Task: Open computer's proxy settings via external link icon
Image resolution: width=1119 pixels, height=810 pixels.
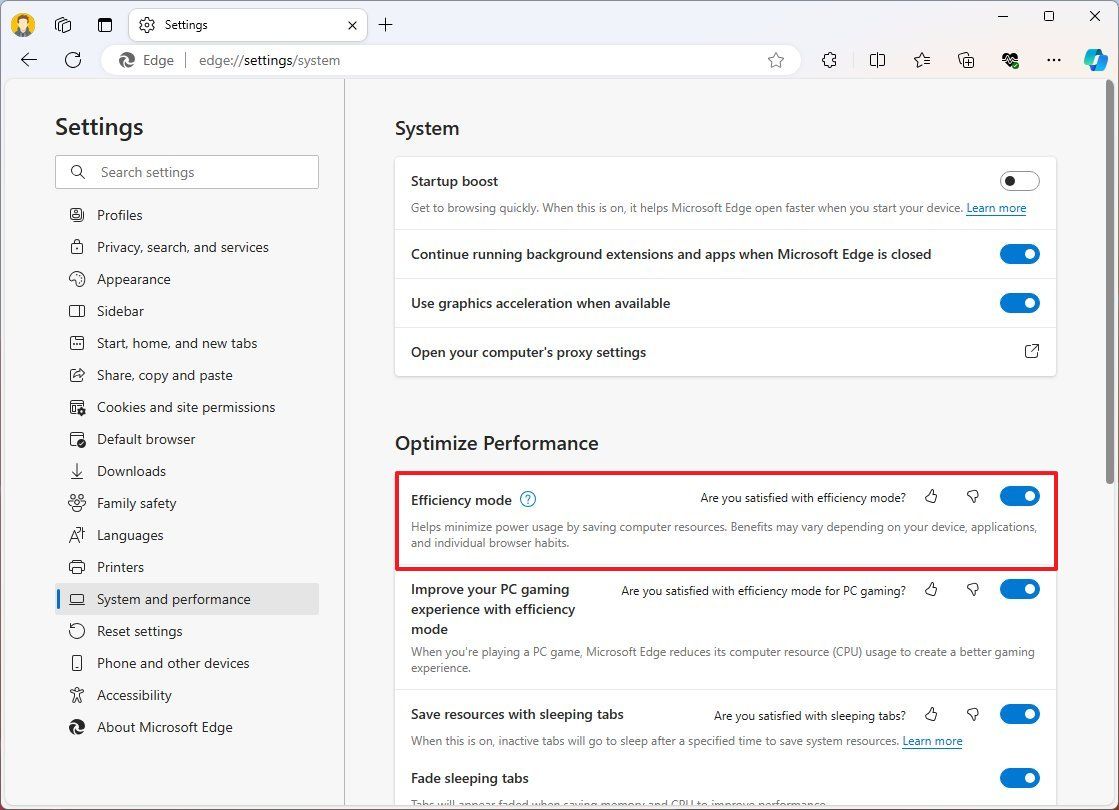Action: (x=1031, y=351)
